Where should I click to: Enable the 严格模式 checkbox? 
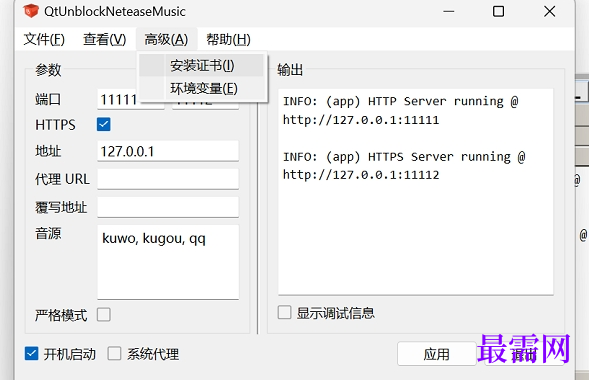(x=104, y=315)
